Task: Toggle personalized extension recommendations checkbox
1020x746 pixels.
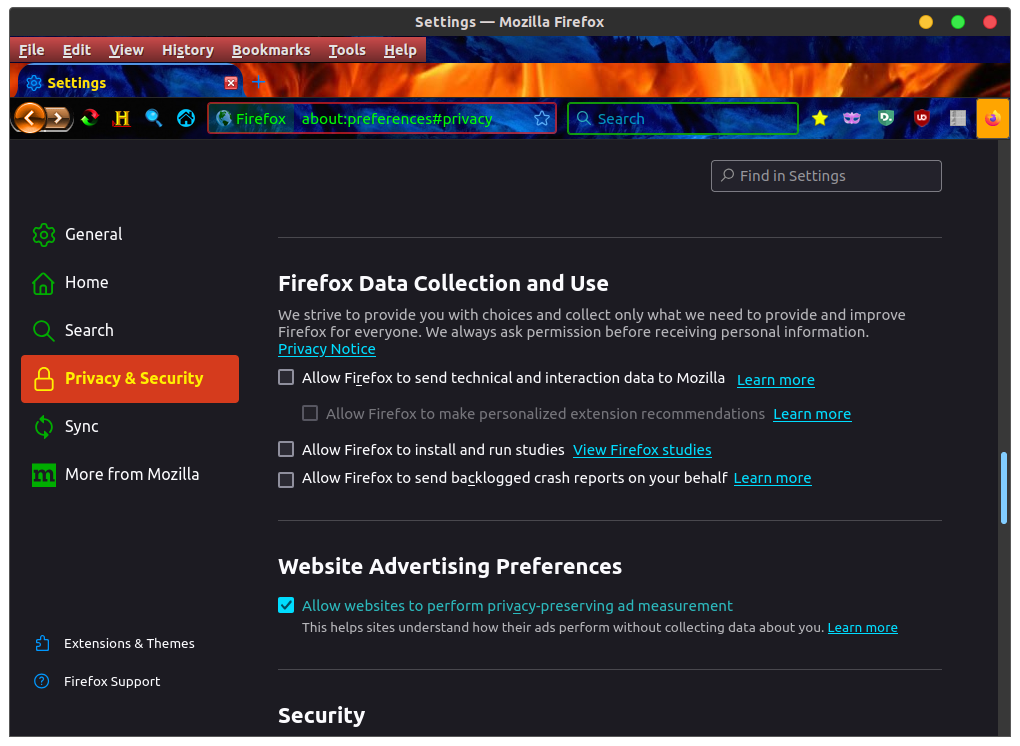Action: point(310,413)
